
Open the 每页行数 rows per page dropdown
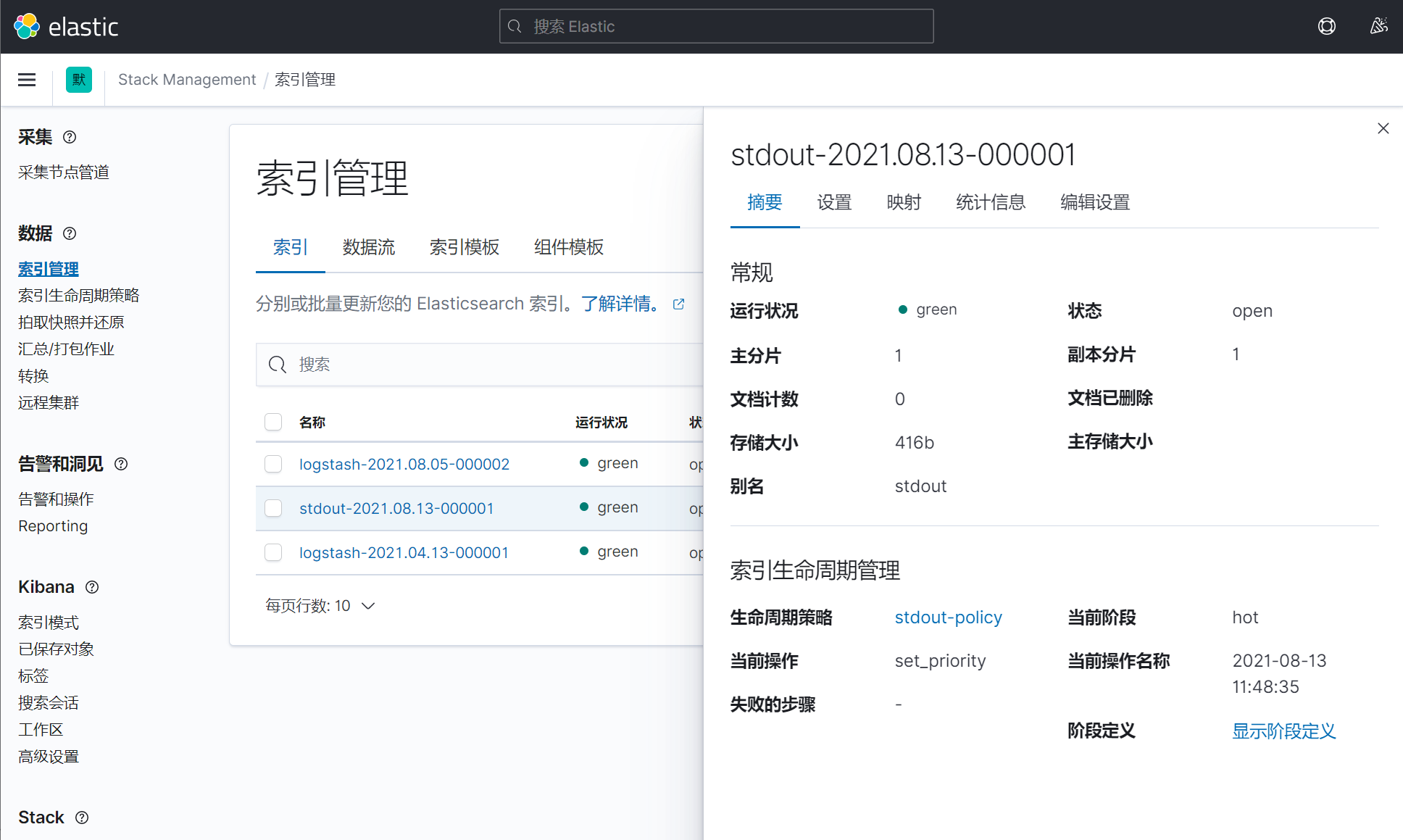click(320, 606)
